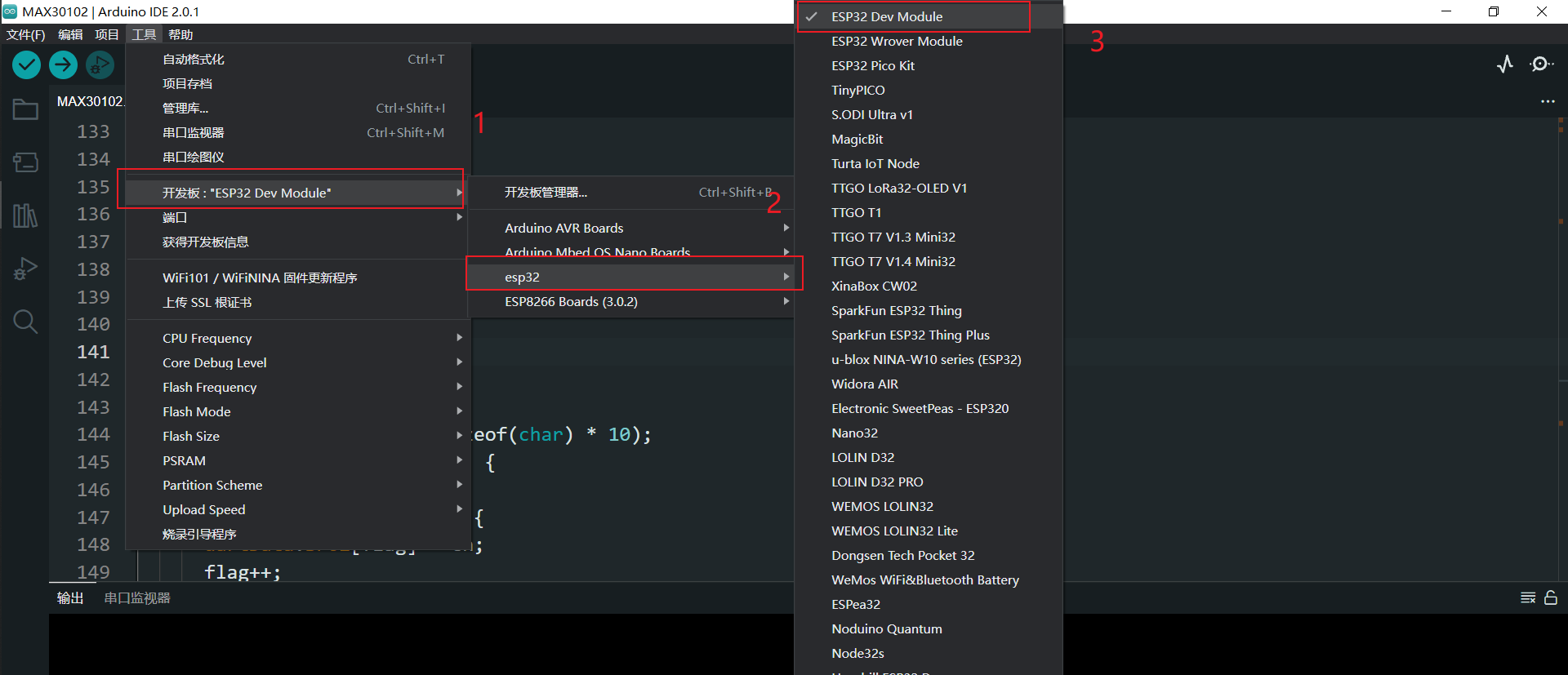Open the Serial Monitor magnifier icon
Viewport: 1568px width, 675px height.
1541,64
